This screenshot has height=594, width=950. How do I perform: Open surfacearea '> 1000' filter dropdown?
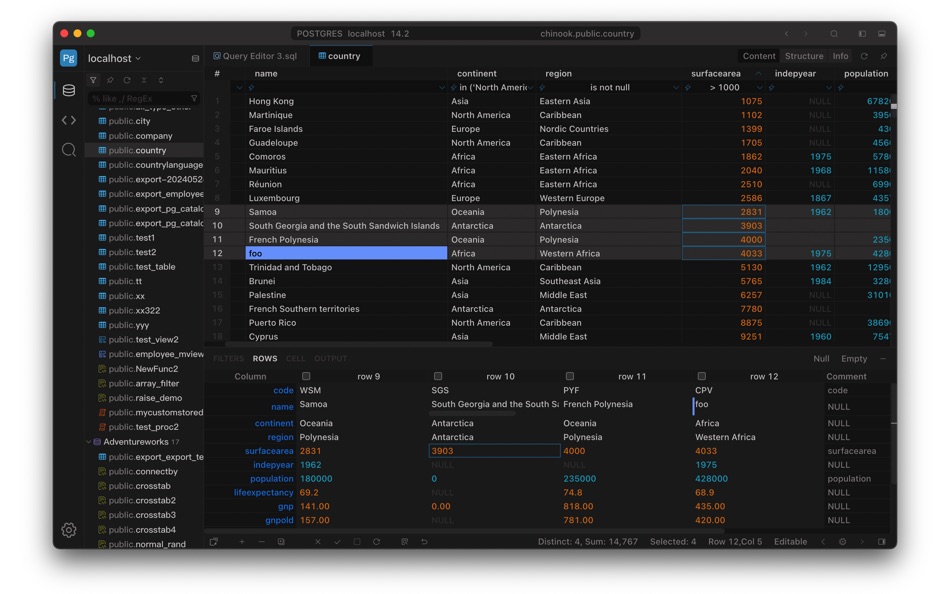[x=759, y=87]
